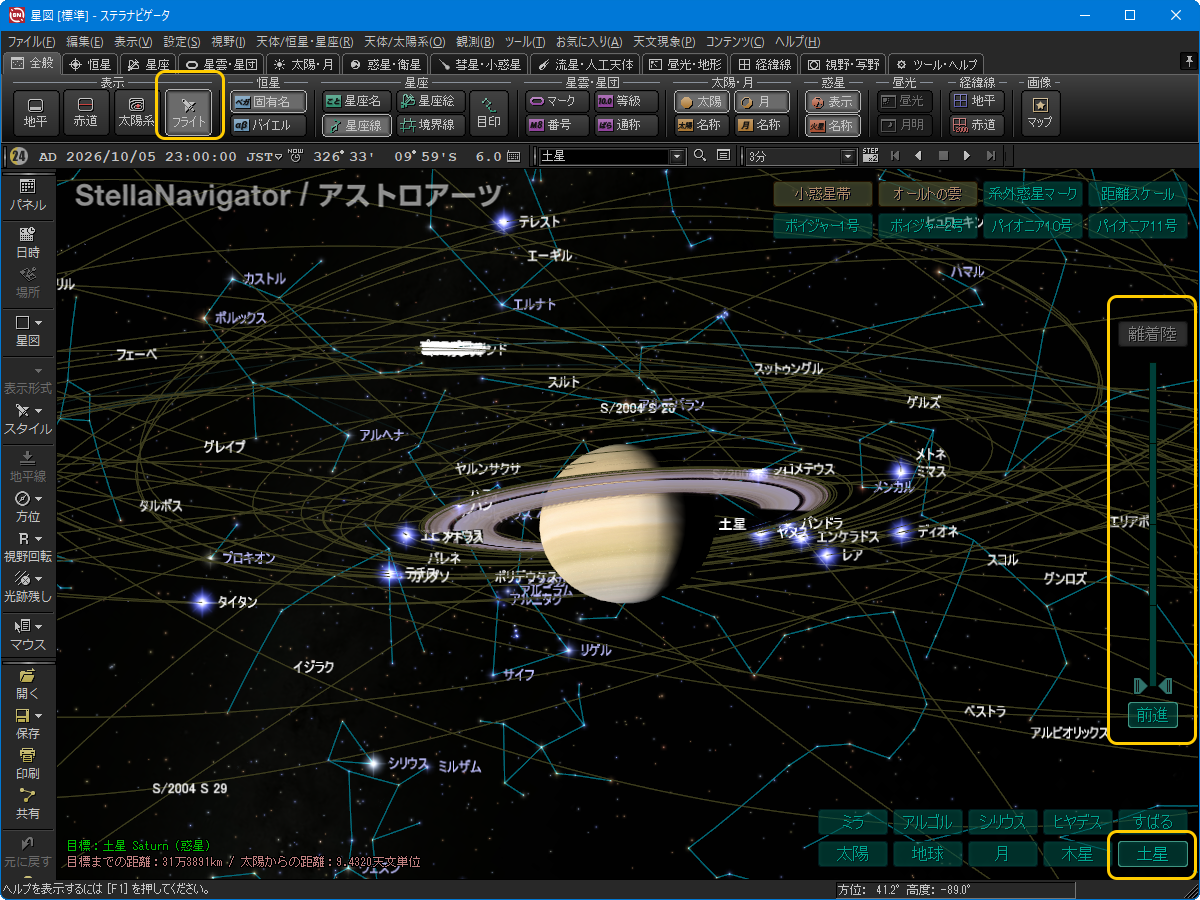Click the reverse play button
Image resolution: width=1200 pixels, height=900 pixels.
[x=919, y=156]
